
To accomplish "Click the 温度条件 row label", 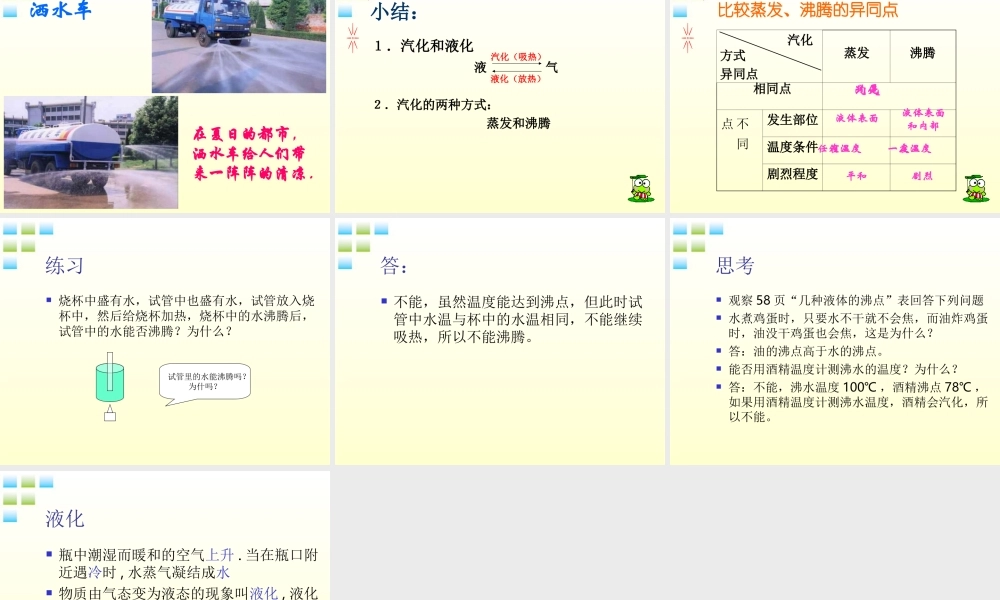I will [x=792, y=147].
